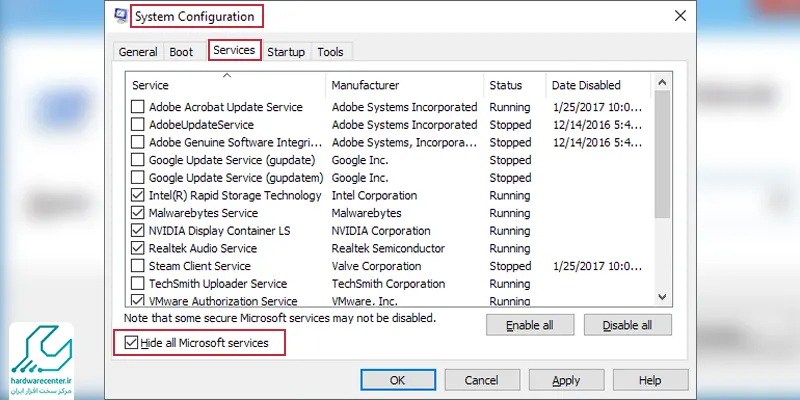Click Stopped status of Steam Client Service
800x400 pixels.
510,266
